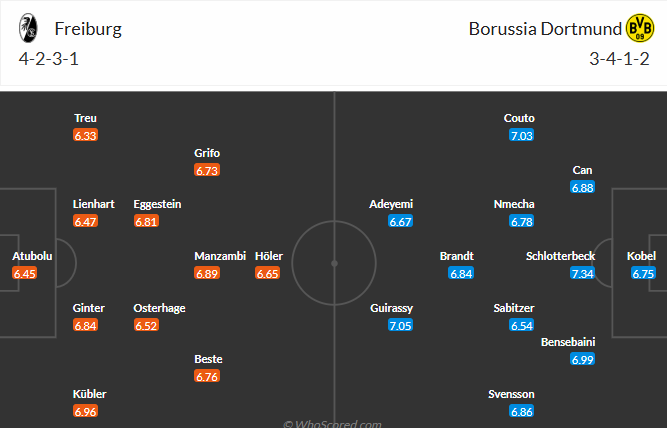Viewport: 667px width, 428px height.
Task: Click Guirassy's 7.05 rating badge
Action: point(400,325)
